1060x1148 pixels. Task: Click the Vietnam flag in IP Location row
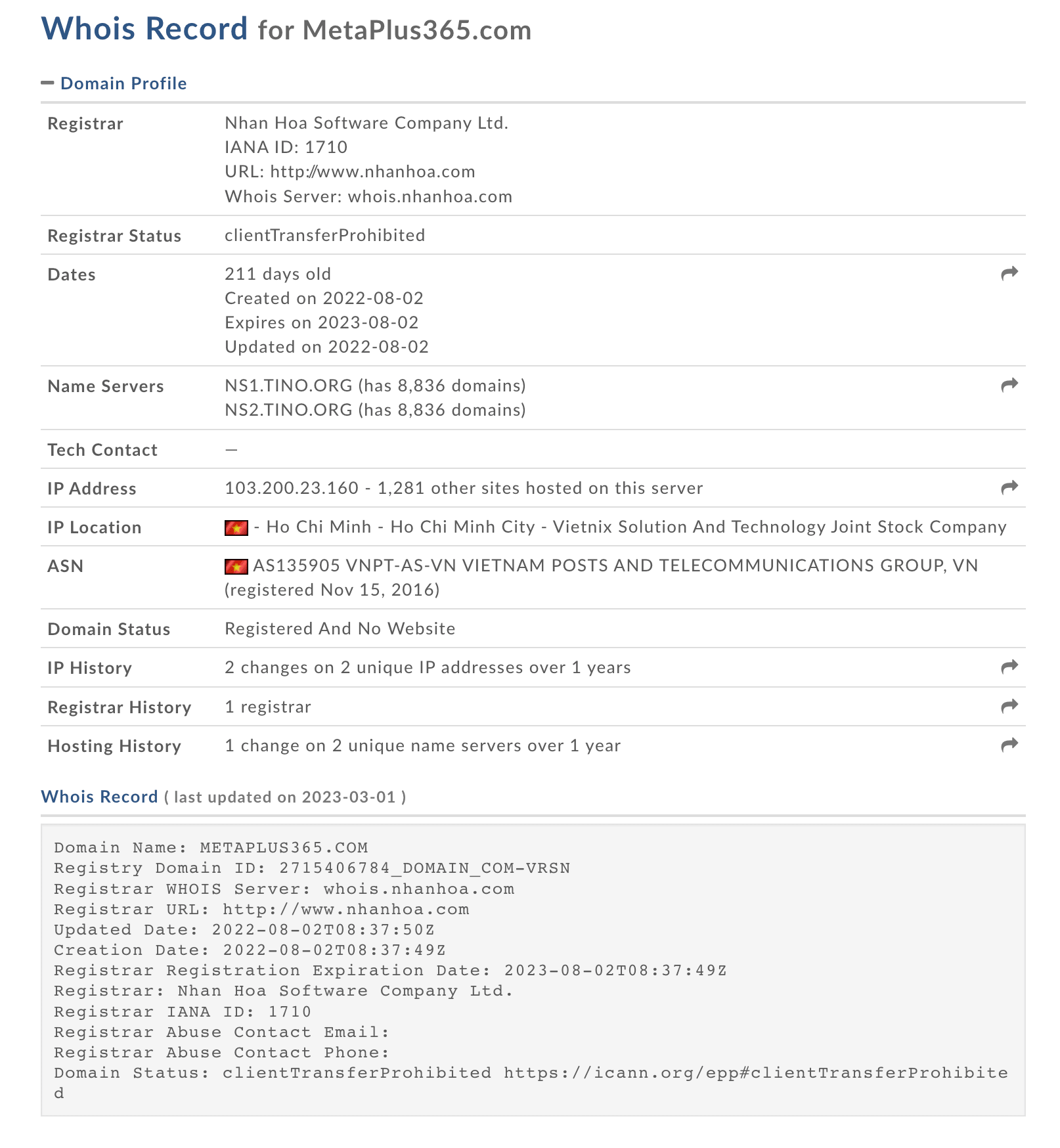pyautogui.click(x=236, y=527)
